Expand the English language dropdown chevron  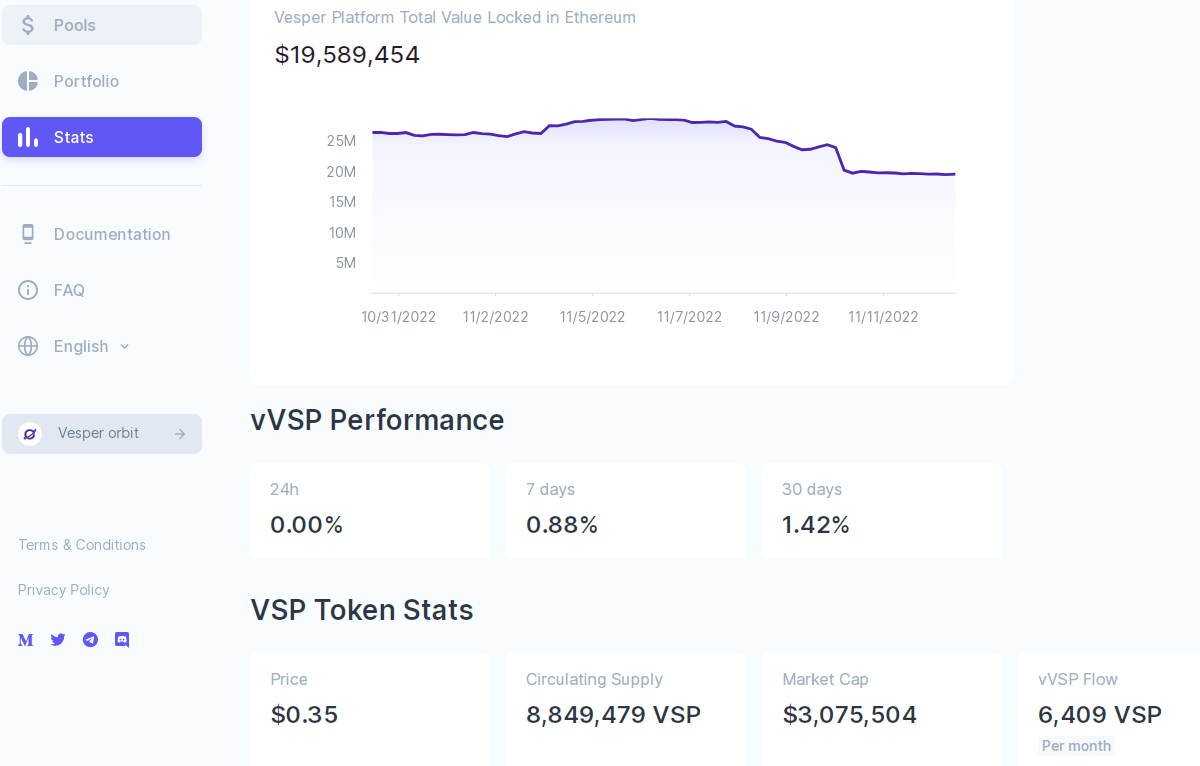click(x=125, y=346)
